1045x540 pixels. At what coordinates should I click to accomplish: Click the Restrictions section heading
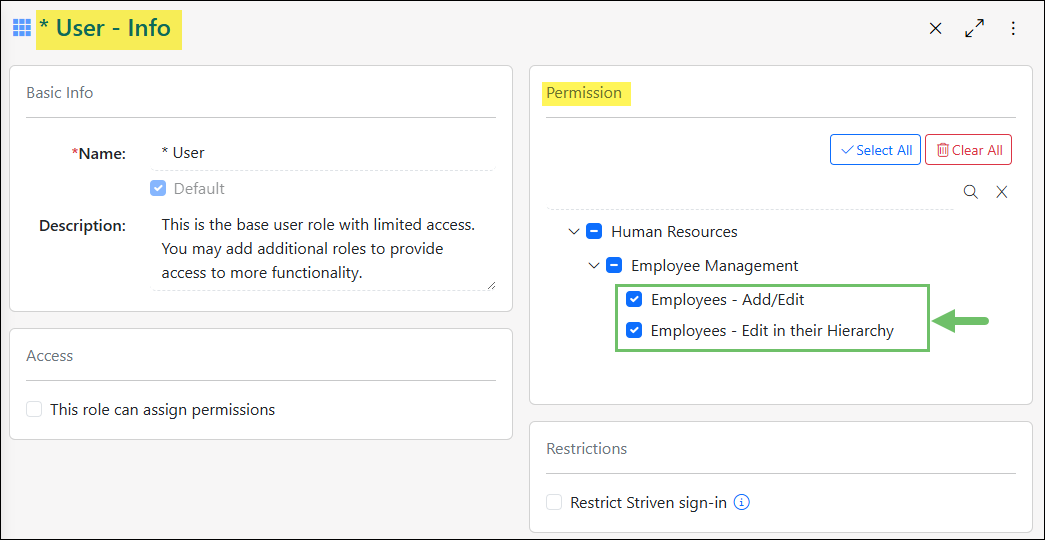coord(586,449)
